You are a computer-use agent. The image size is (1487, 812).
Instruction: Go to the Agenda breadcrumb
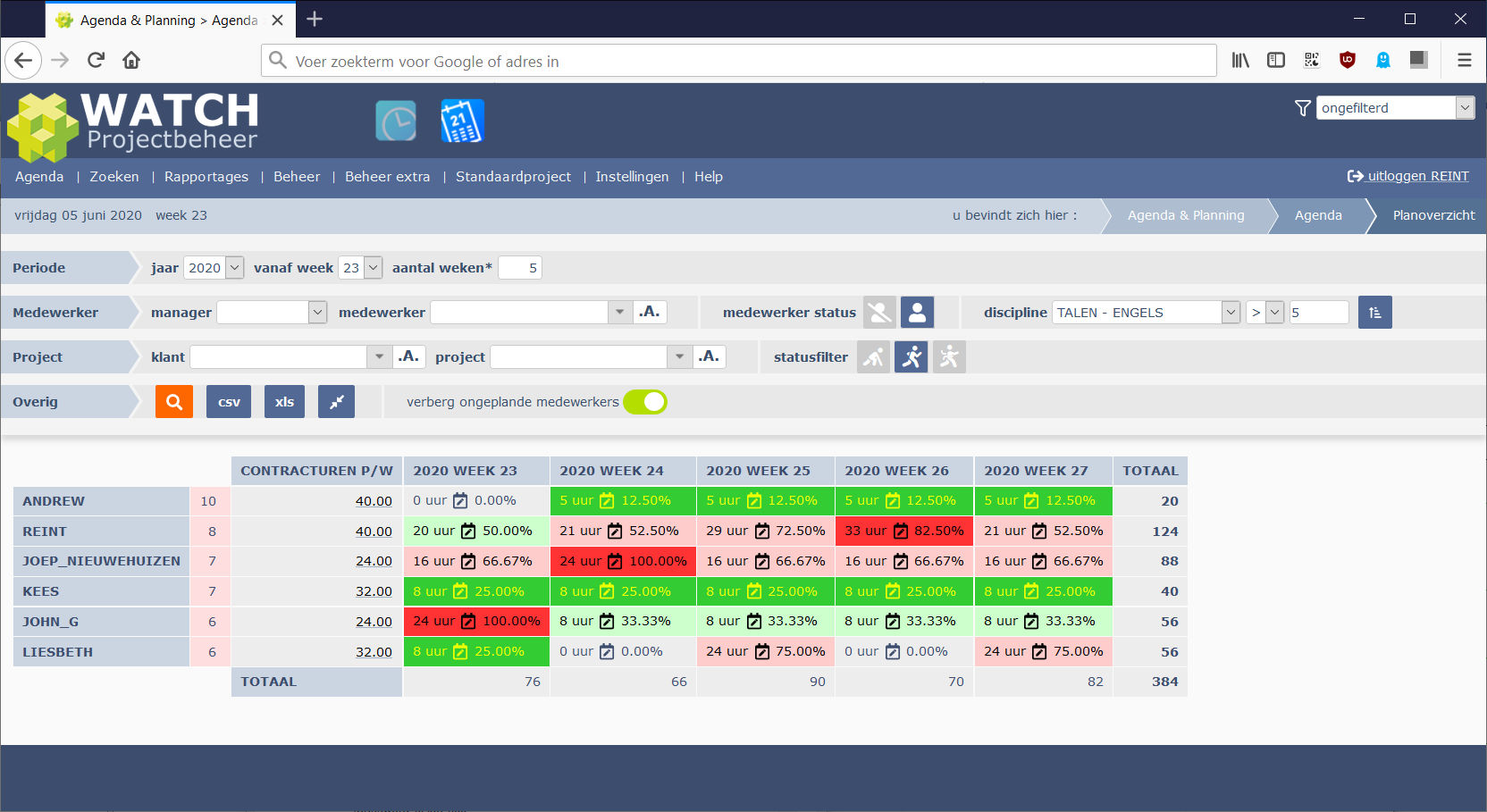(x=1318, y=215)
